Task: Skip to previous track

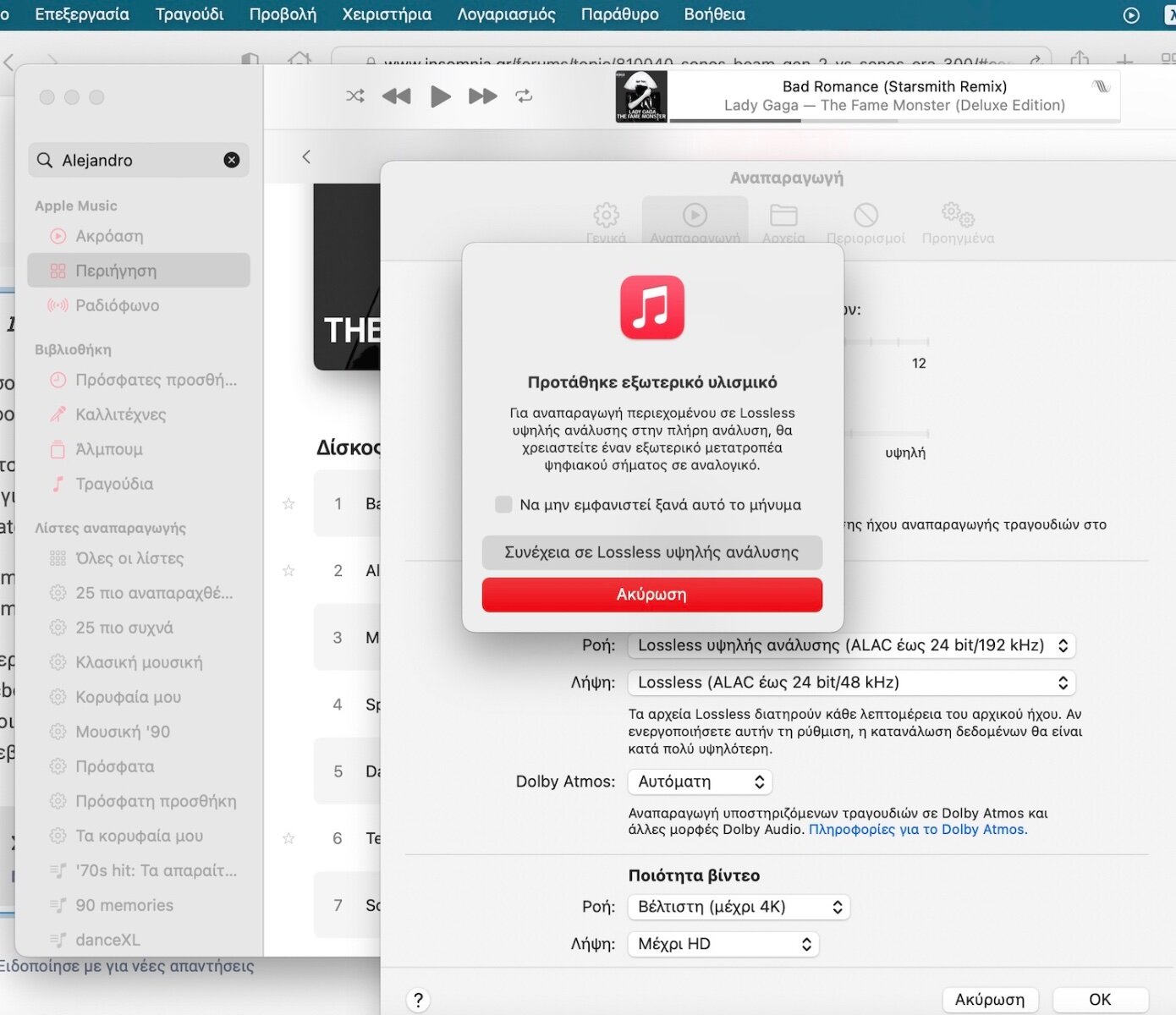Action: 396,96
